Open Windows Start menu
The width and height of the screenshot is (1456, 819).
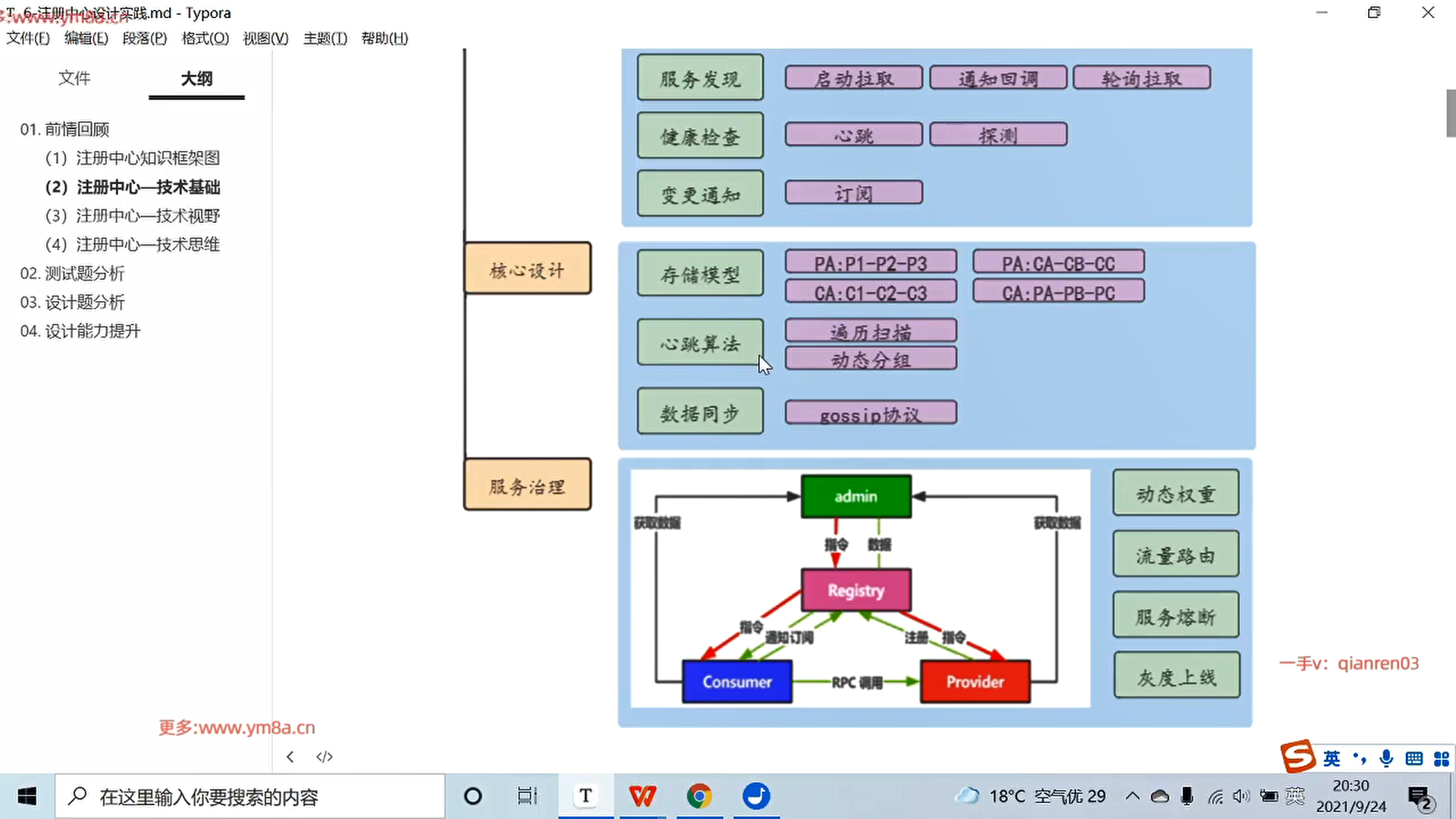coord(27,796)
